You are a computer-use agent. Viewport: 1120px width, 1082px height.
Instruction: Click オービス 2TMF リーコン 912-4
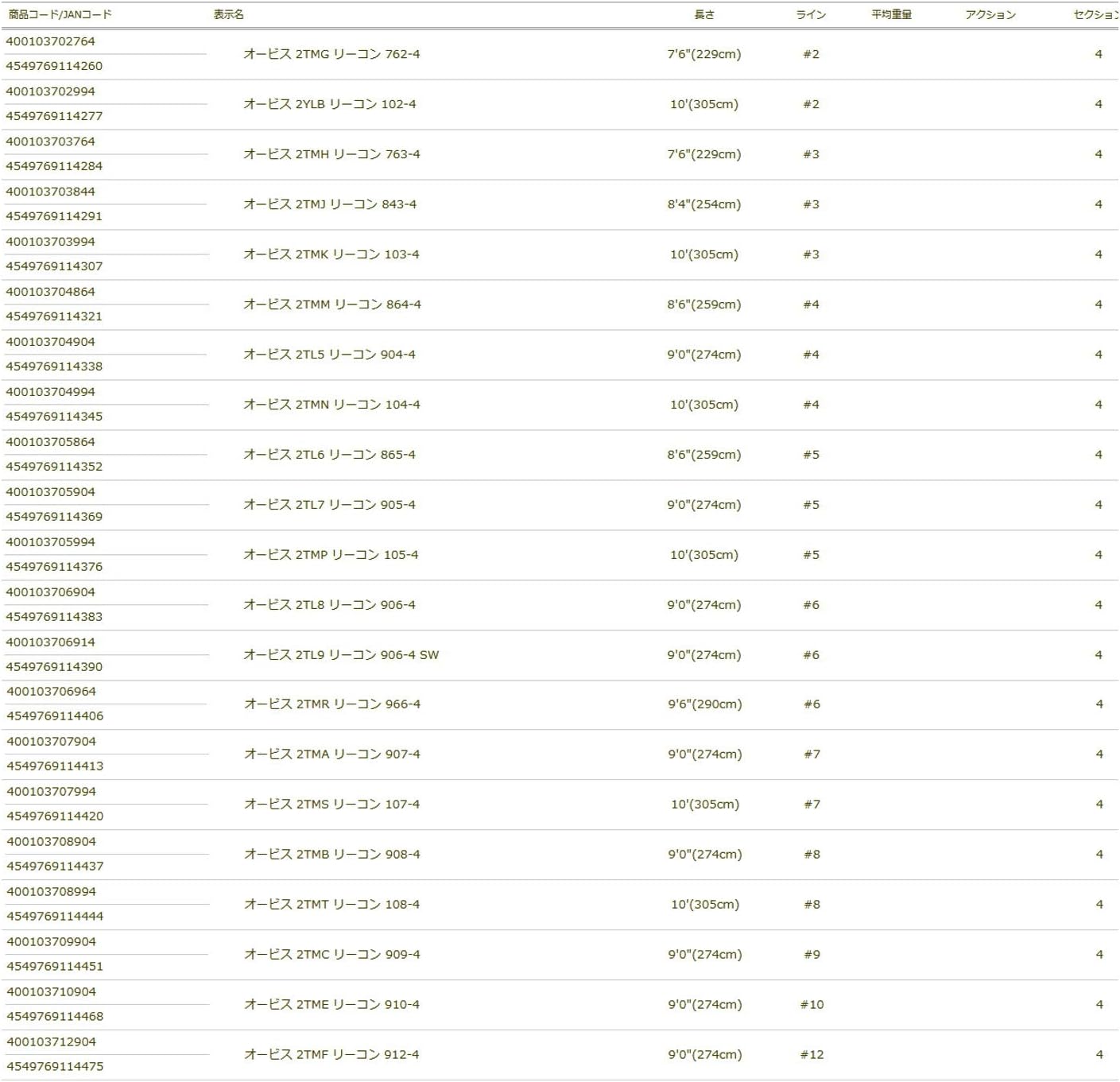[331, 1055]
